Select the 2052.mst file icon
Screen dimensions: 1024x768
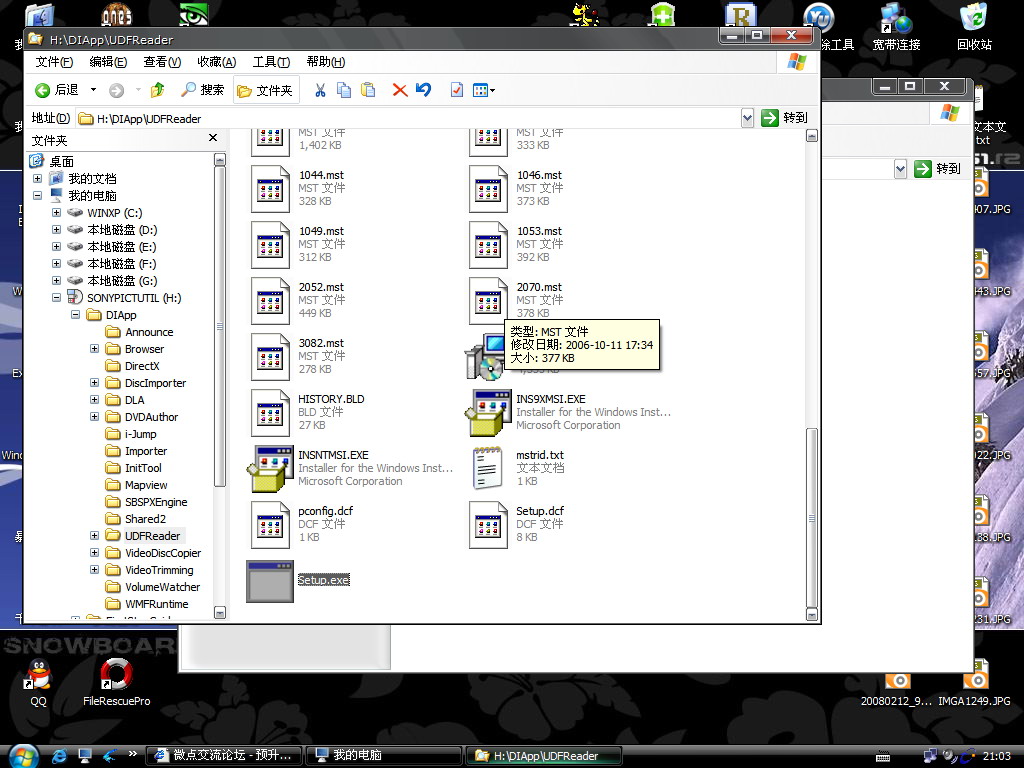(x=270, y=301)
